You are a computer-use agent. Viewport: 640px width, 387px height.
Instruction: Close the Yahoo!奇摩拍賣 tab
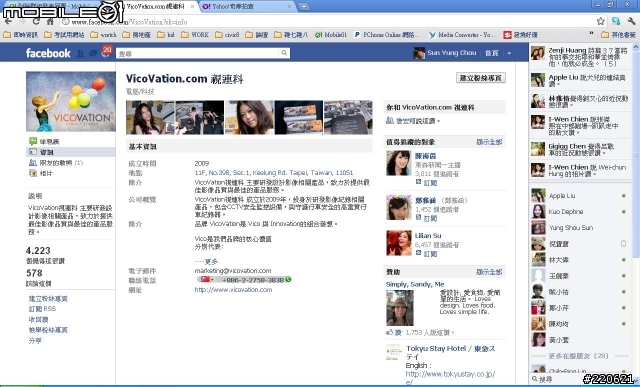coord(289,7)
